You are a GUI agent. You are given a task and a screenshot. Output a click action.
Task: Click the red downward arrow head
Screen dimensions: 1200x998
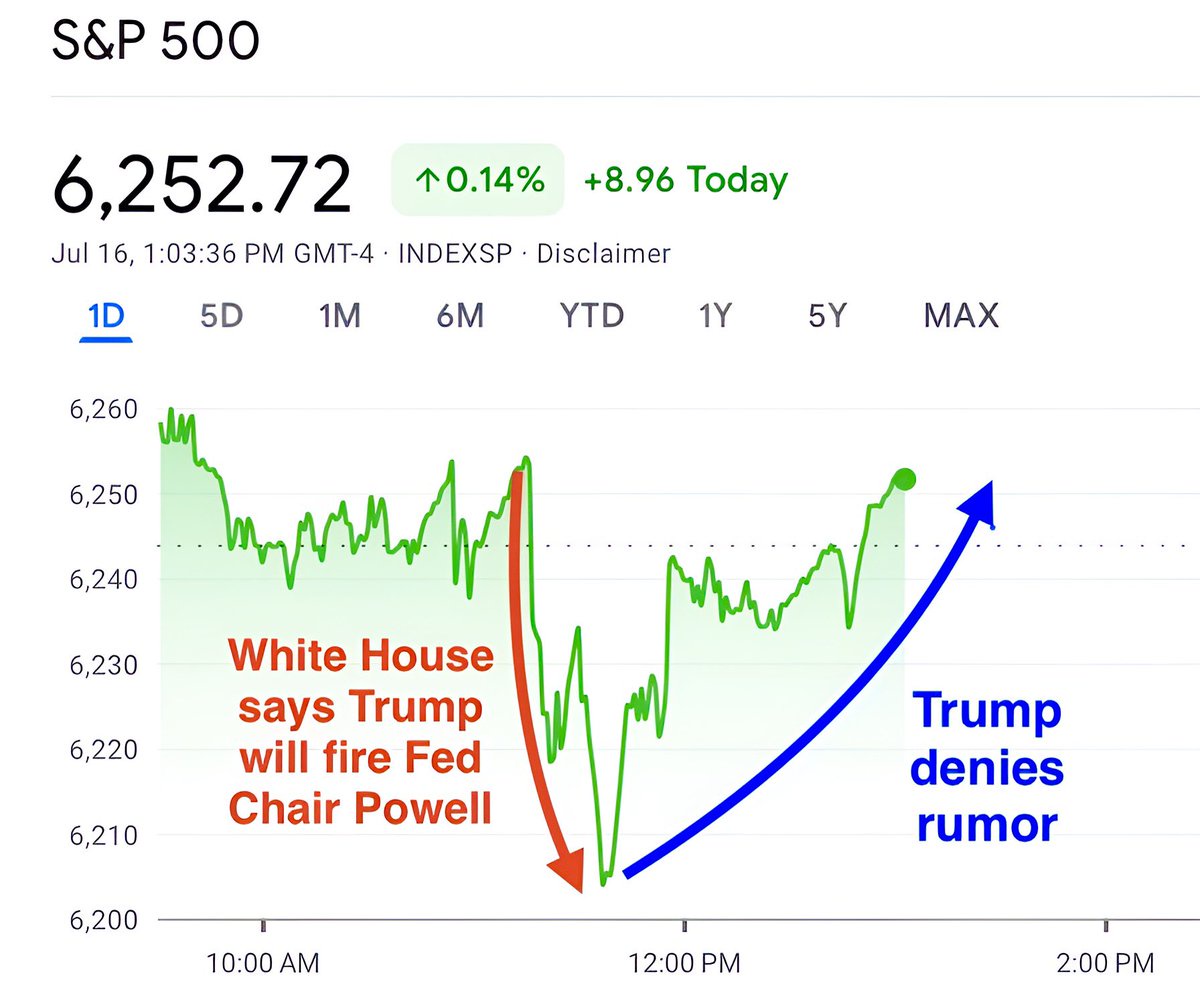point(568,866)
